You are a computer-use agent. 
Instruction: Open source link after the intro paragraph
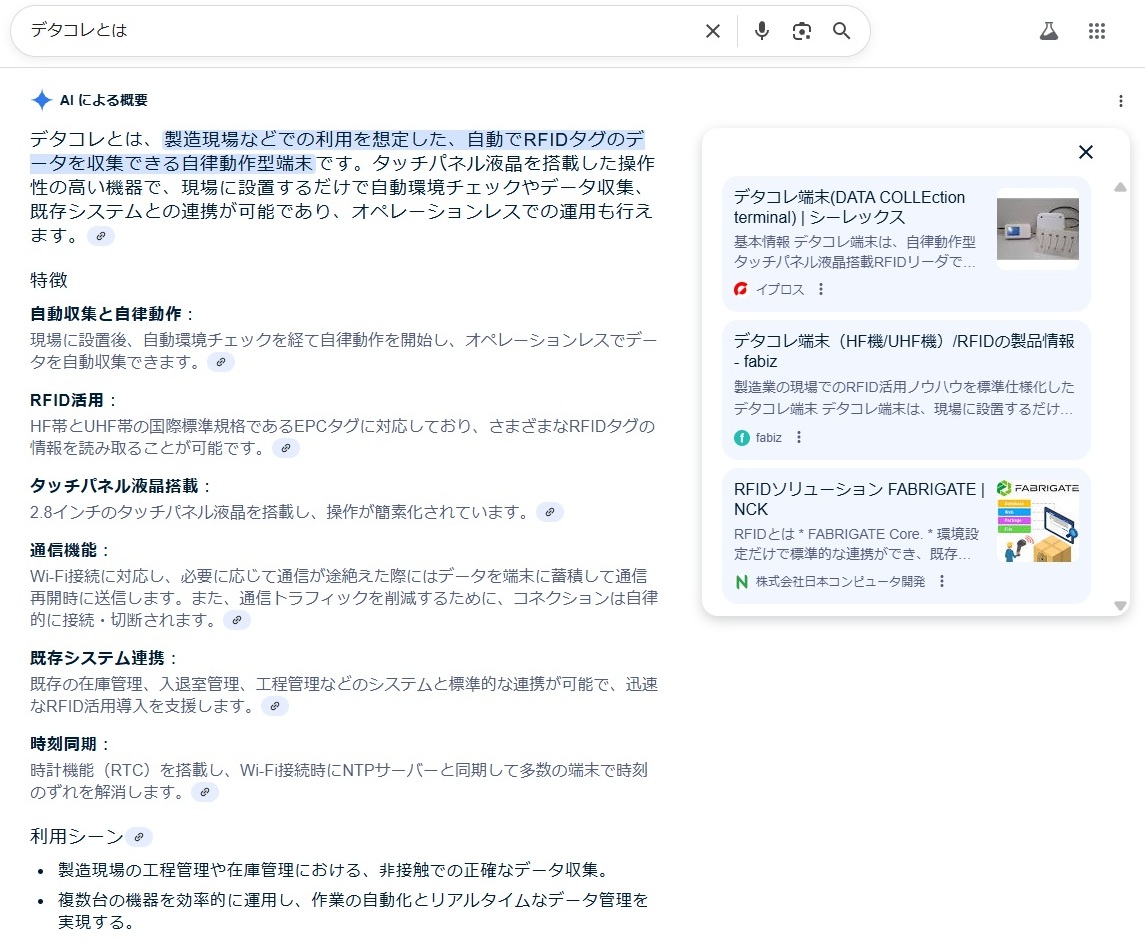101,236
